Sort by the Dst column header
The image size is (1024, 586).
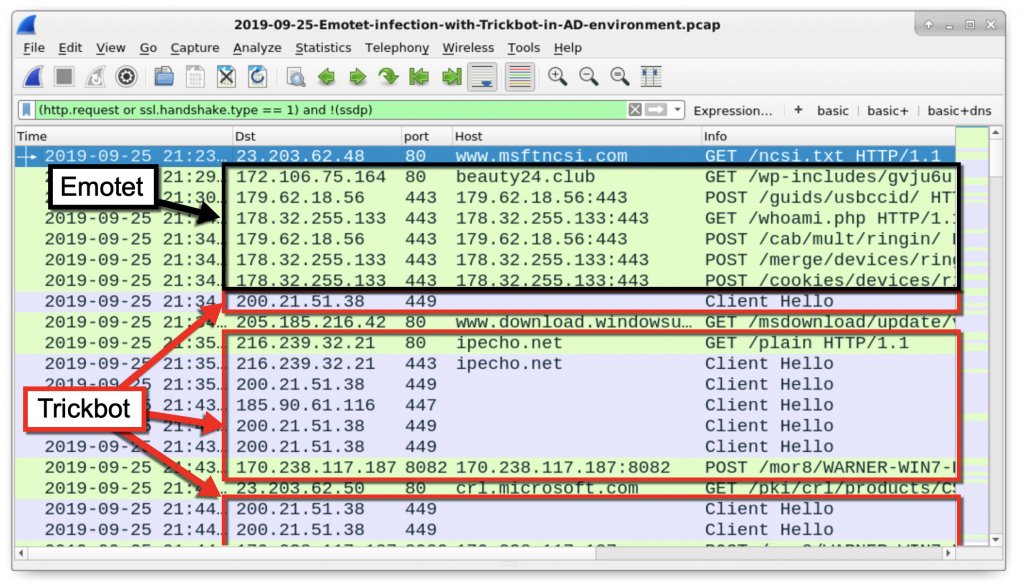point(317,136)
